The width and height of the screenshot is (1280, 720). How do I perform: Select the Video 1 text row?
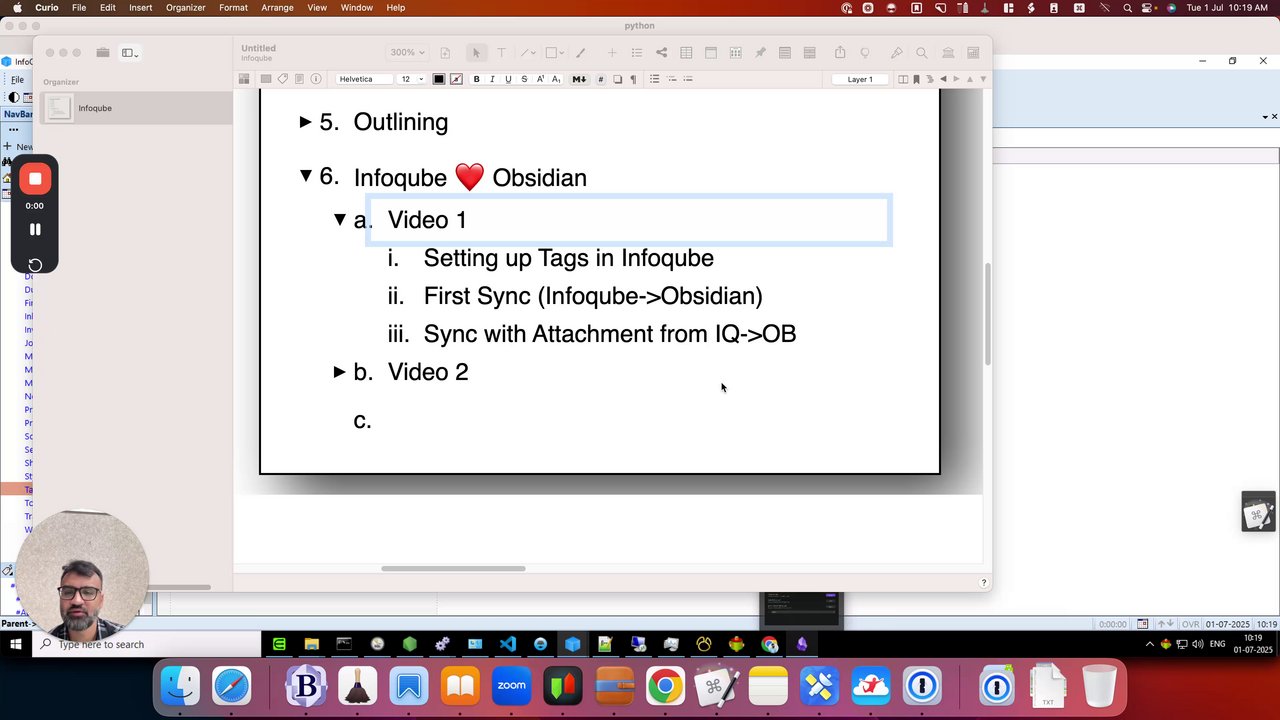629,220
